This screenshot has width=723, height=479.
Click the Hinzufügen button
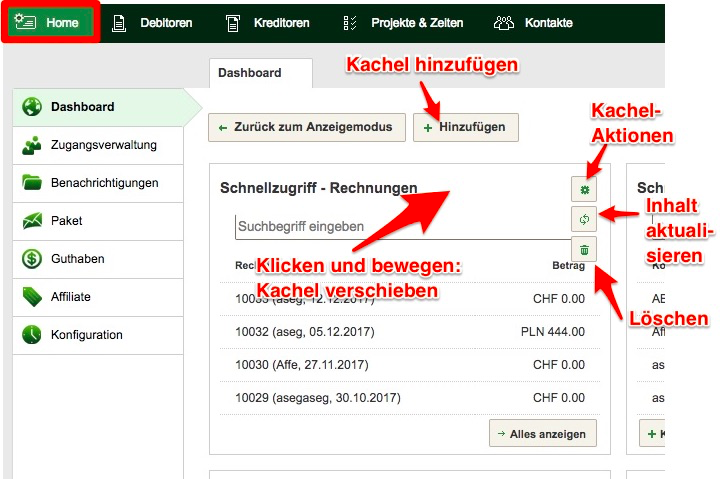click(466, 127)
